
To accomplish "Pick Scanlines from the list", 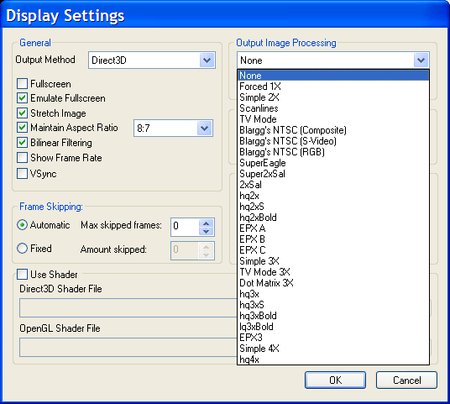I will 333,108.
